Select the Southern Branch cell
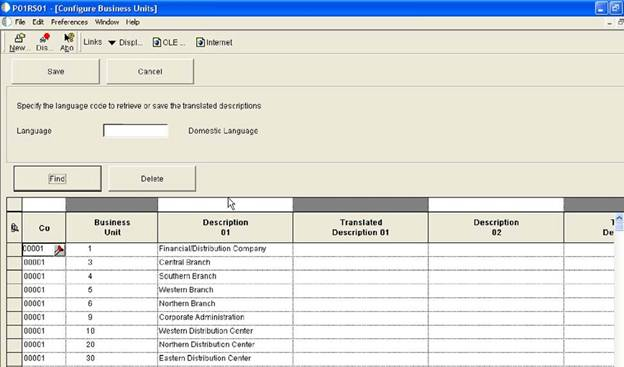This screenshot has width=624, height=367. click(x=225, y=276)
